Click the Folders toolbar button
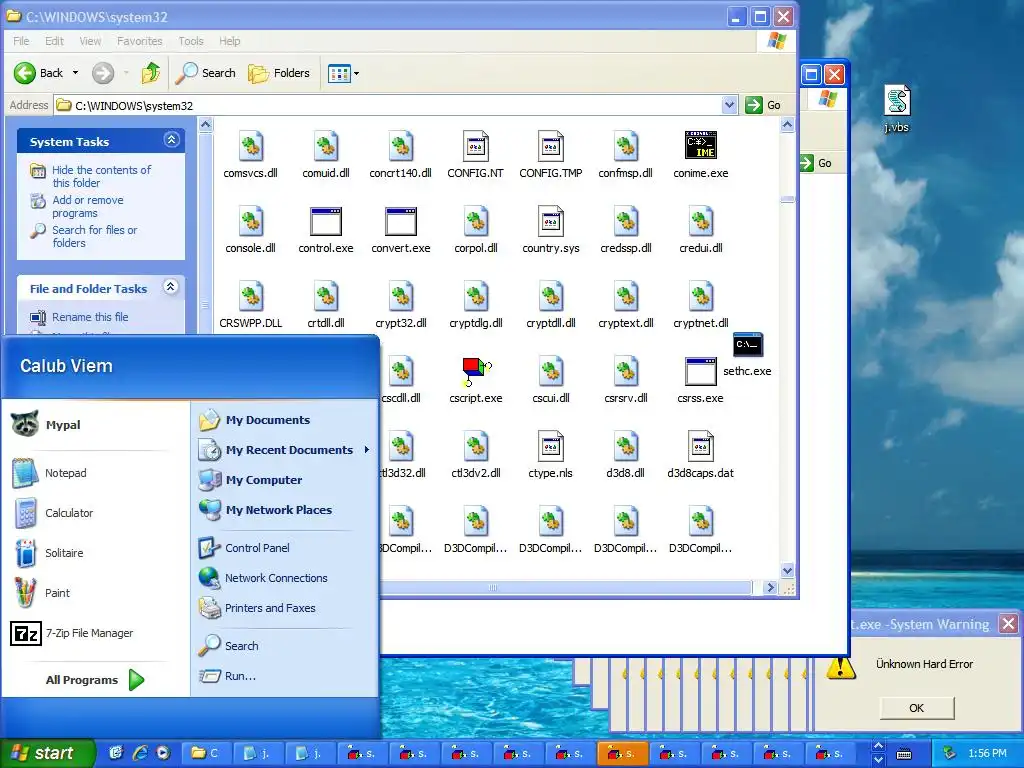This screenshot has height=768, width=1024. (x=279, y=73)
